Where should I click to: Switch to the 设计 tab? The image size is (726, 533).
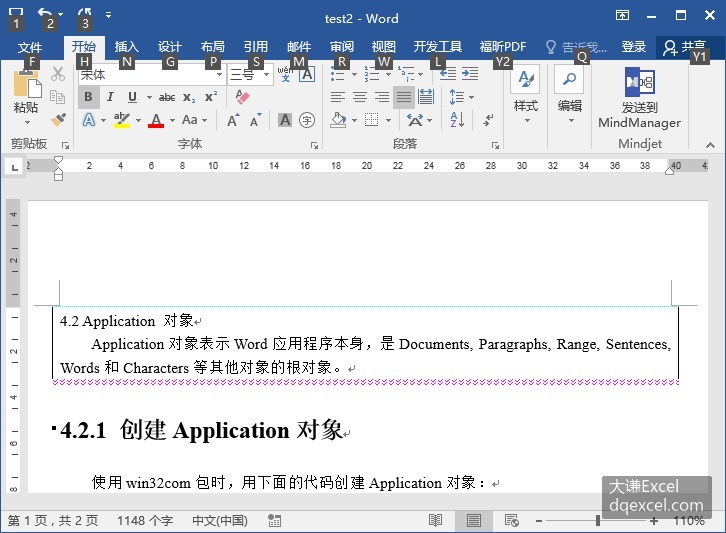coord(169,47)
